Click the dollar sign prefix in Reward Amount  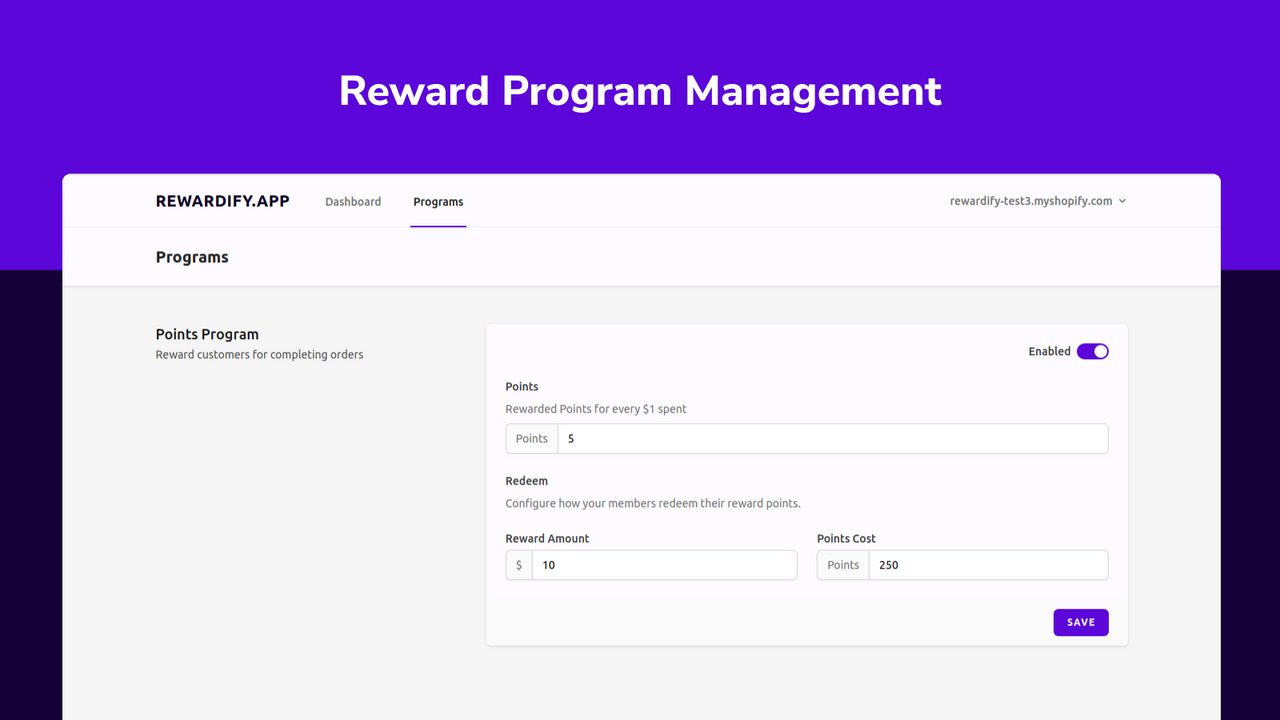point(518,565)
